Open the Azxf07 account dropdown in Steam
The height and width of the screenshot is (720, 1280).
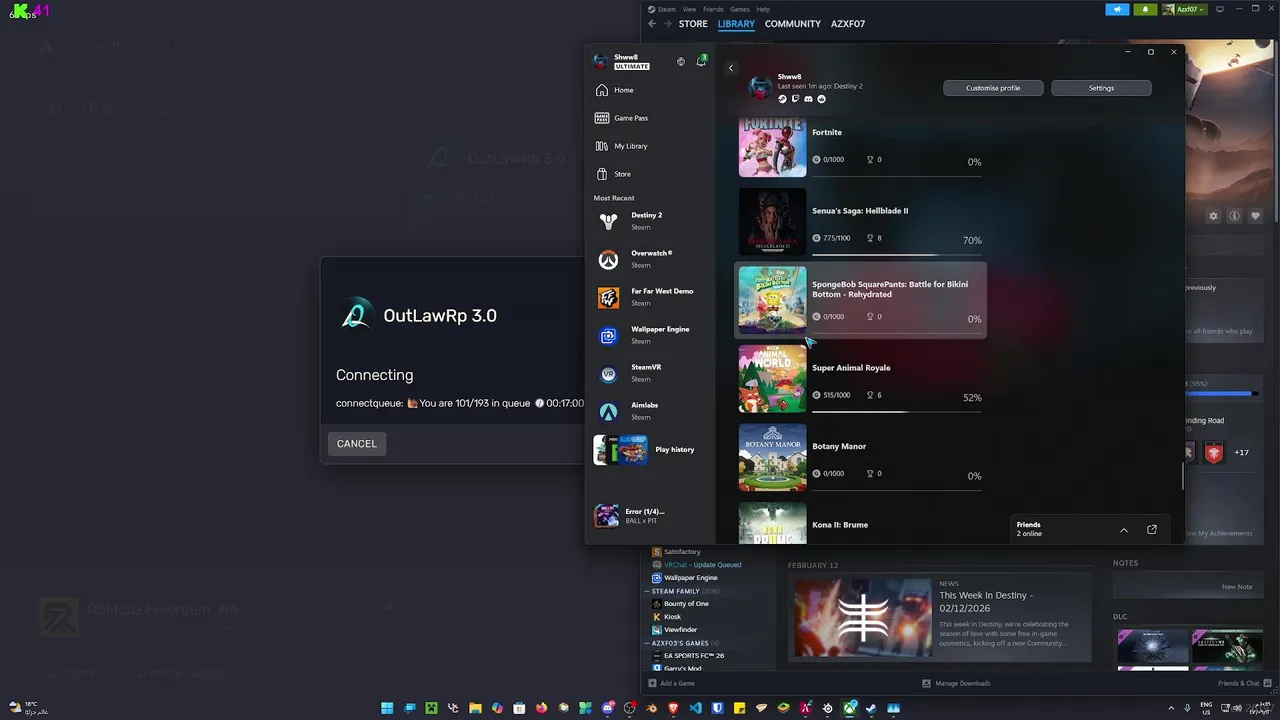coord(1185,9)
